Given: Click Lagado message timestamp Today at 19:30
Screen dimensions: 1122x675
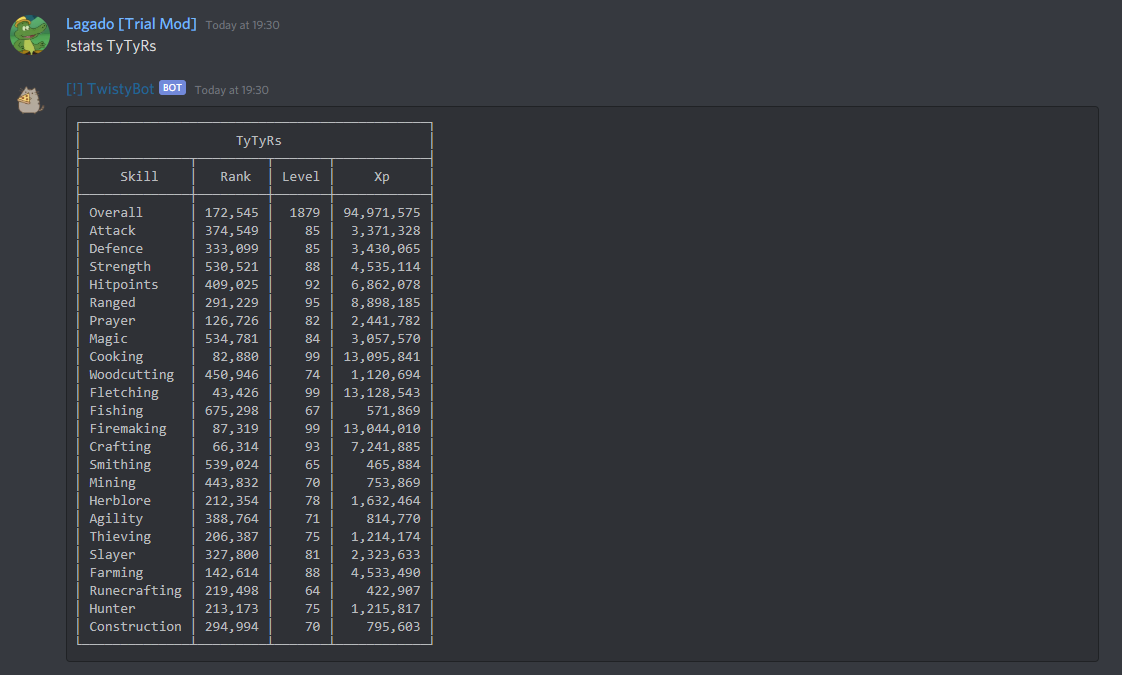Looking at the screenshot, I should pyautogui.click(x=243, y=25).
